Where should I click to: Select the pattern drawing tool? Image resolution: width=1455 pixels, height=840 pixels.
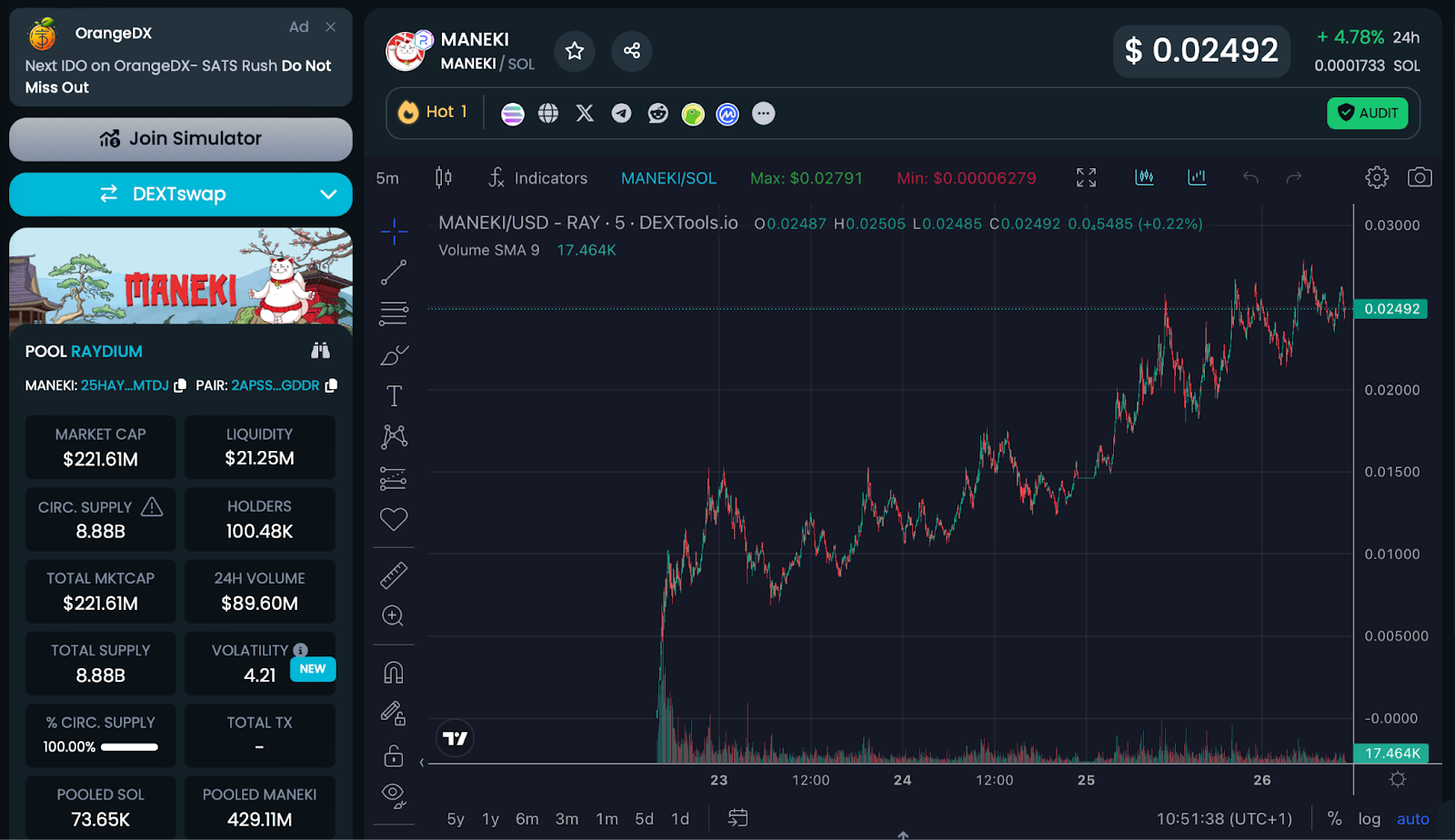(x=394, y=437)
